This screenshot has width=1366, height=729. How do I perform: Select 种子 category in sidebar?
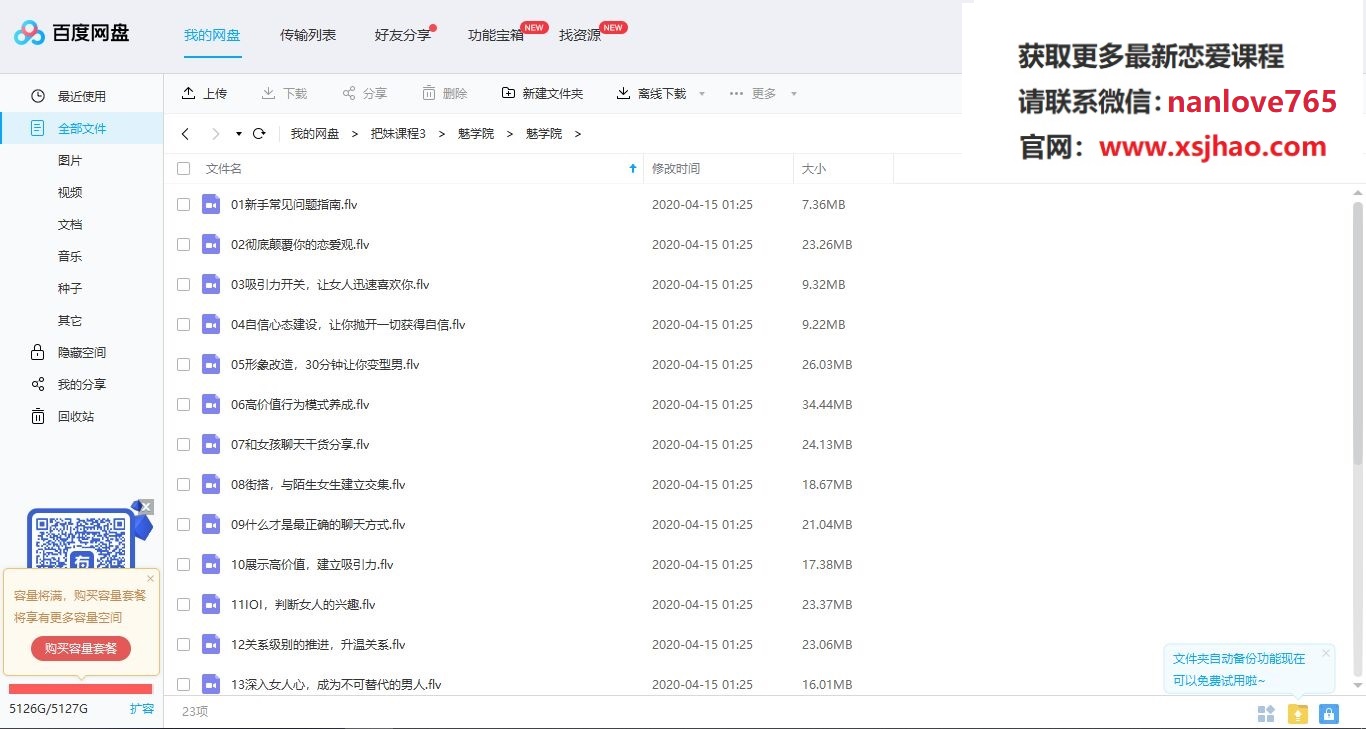pos(70,288)
